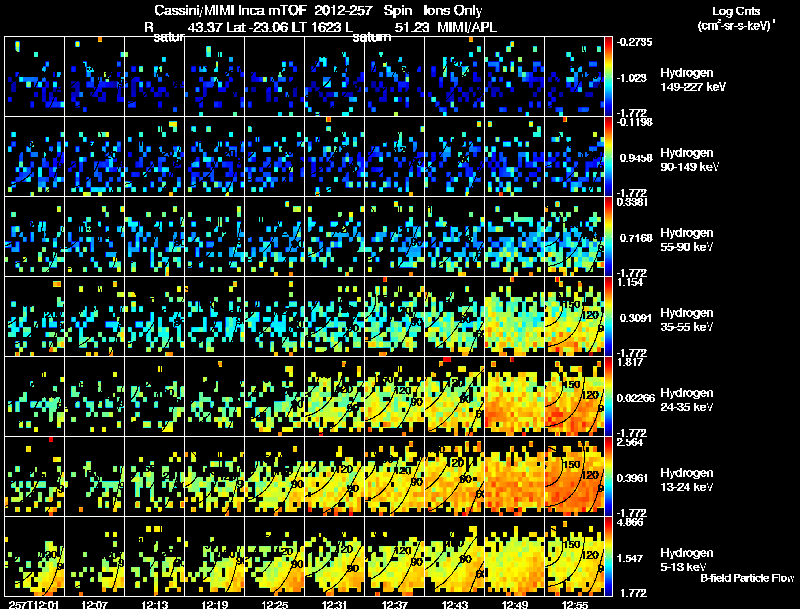This screenshot has width=800, height=609.
Task: Click the 150 pitch-angle contour label in 13-24 keV row
Action: [x=571, y=464]
